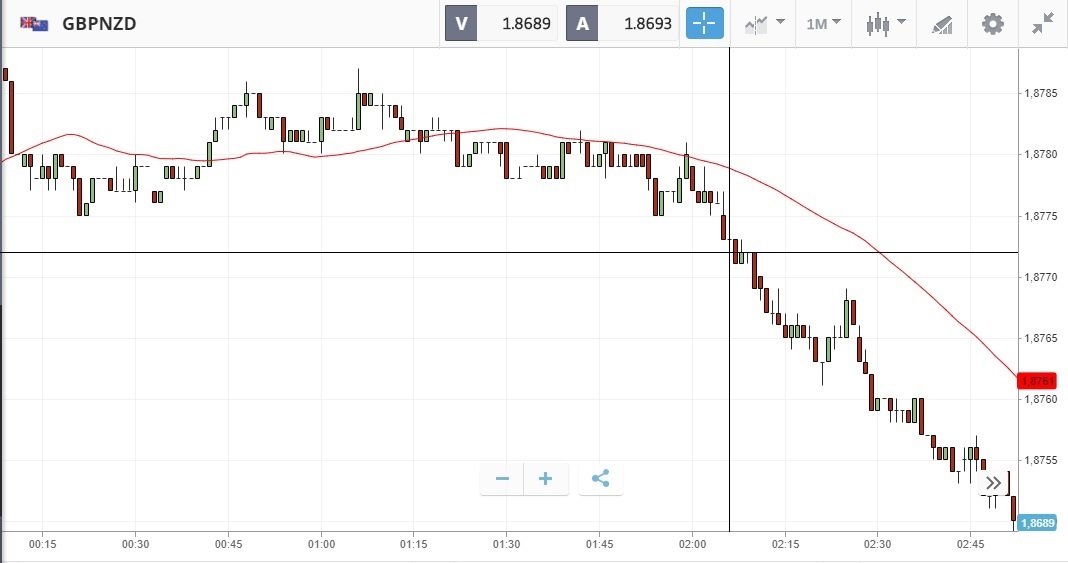Open the indicators and studies dropdown
This screenshot has width=1068, height=563.
pos(763,23)
